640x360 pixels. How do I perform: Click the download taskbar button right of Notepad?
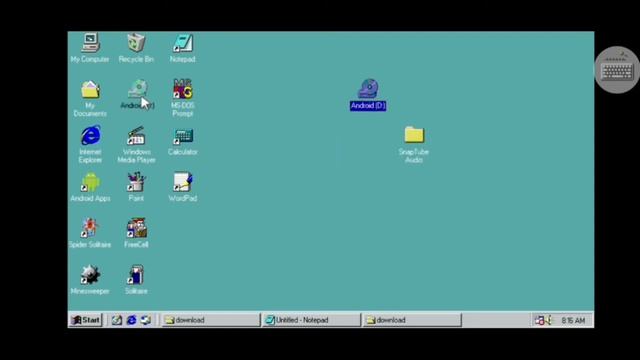tap(412, 320)
